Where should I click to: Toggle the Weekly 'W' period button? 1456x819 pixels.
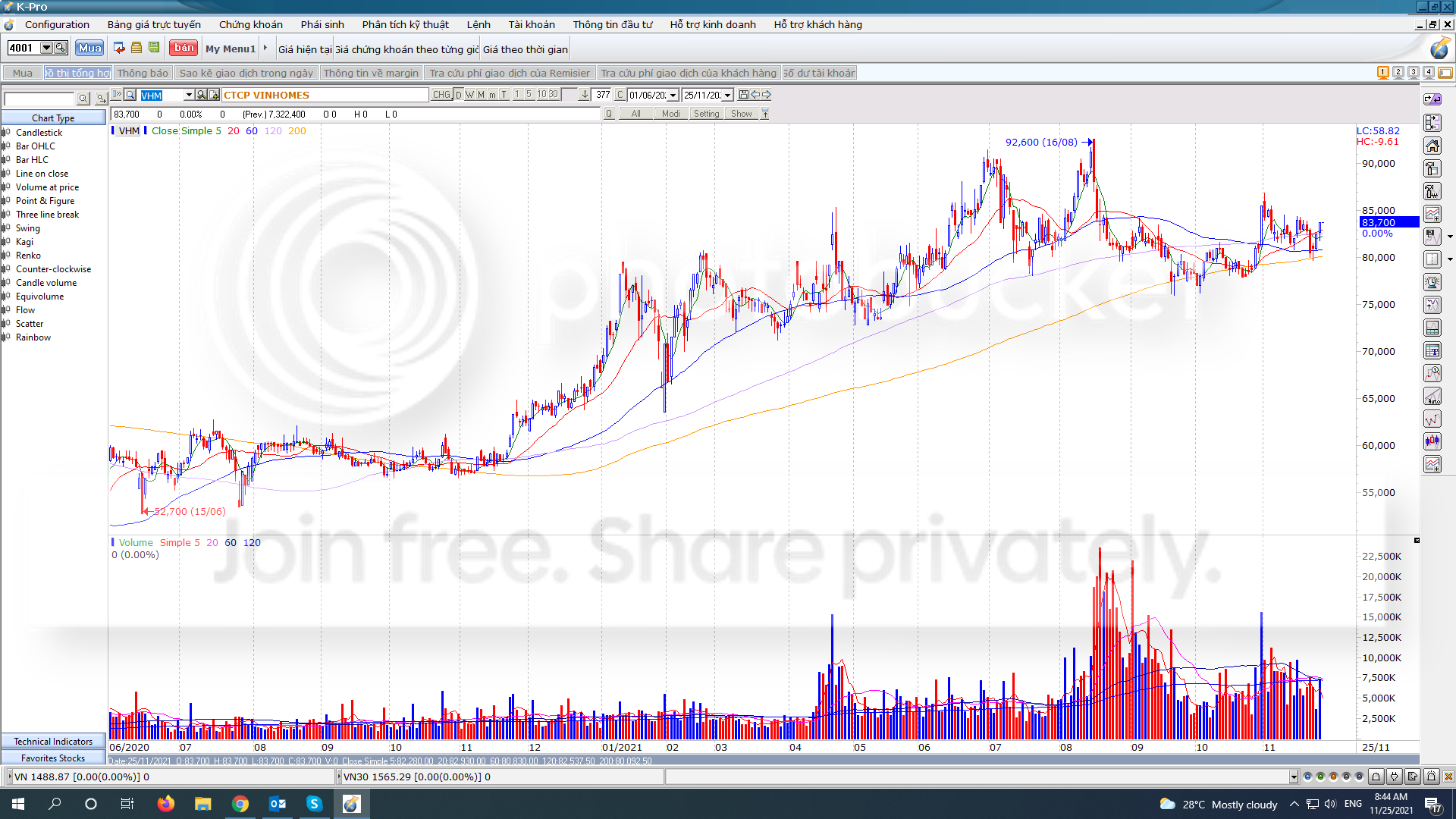tap(470, 95)
